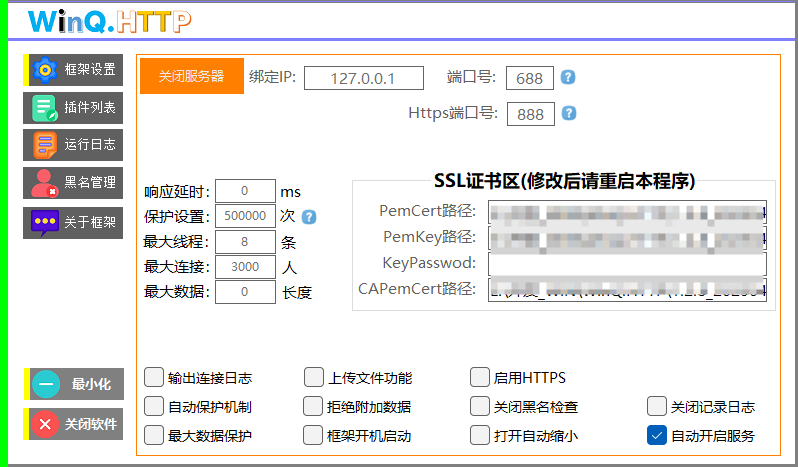Enable 自动保护机制 checkbox

coord(154,406)
